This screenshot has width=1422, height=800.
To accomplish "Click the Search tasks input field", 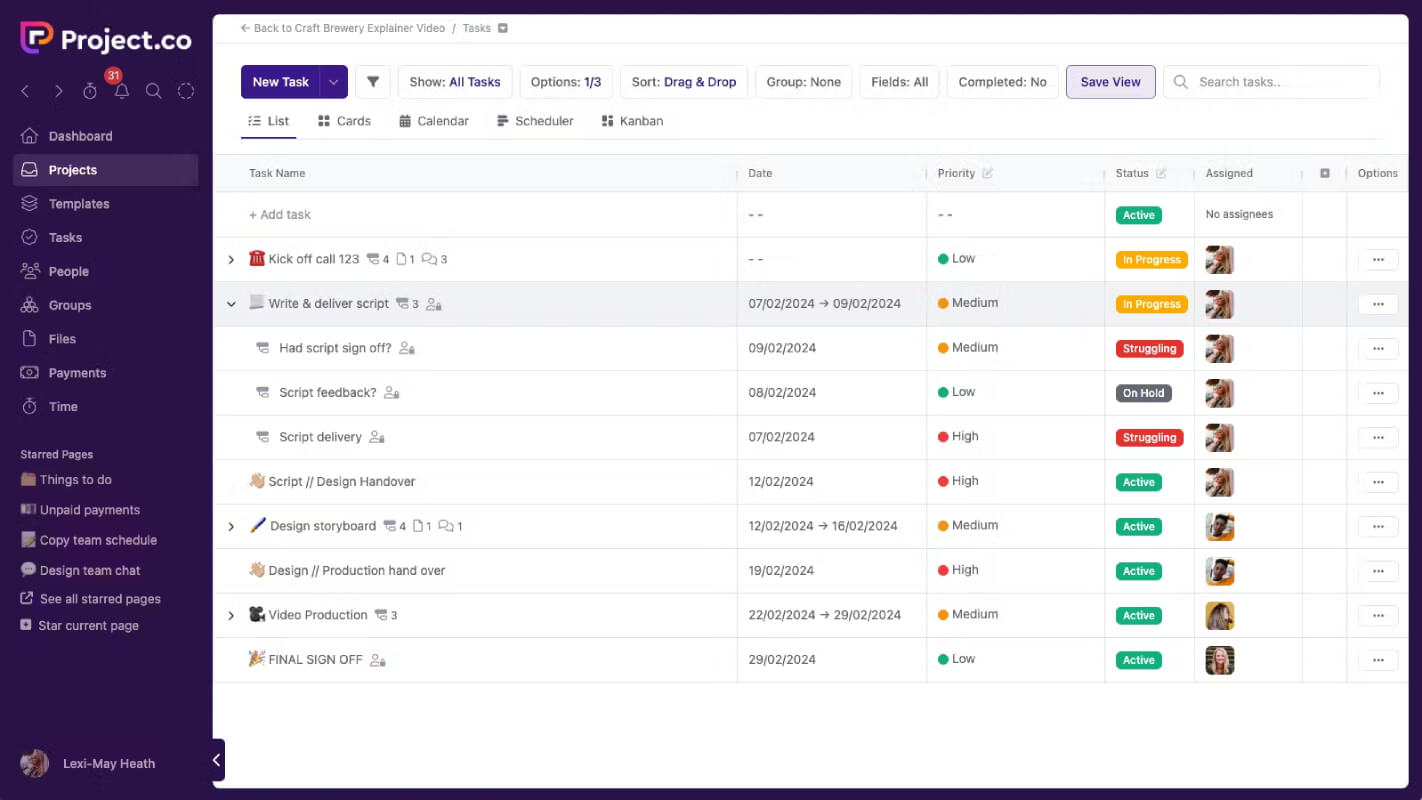I will [1272, 82].
